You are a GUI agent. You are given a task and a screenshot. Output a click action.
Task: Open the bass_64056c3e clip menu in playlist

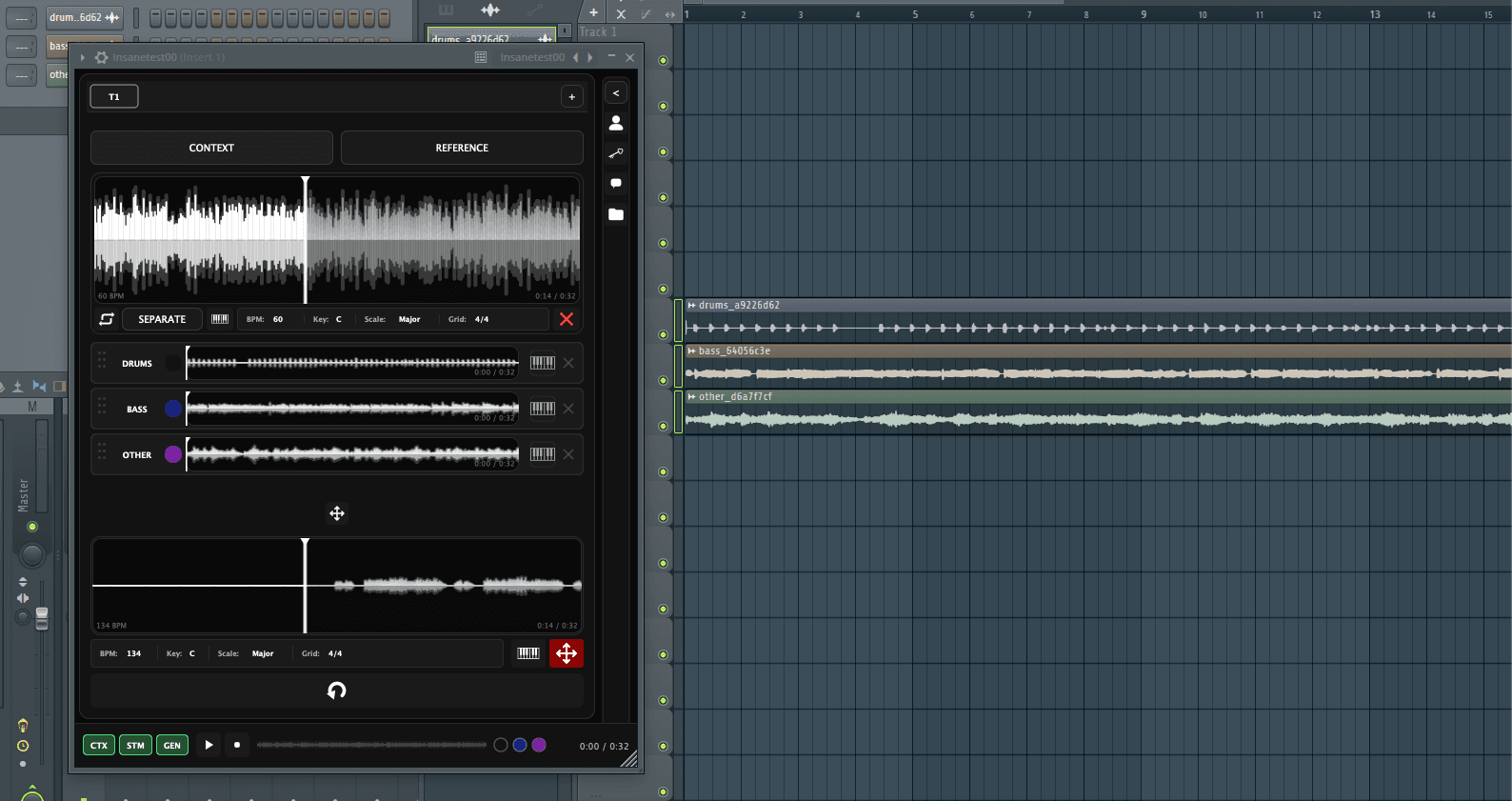[x=691, y=350]
